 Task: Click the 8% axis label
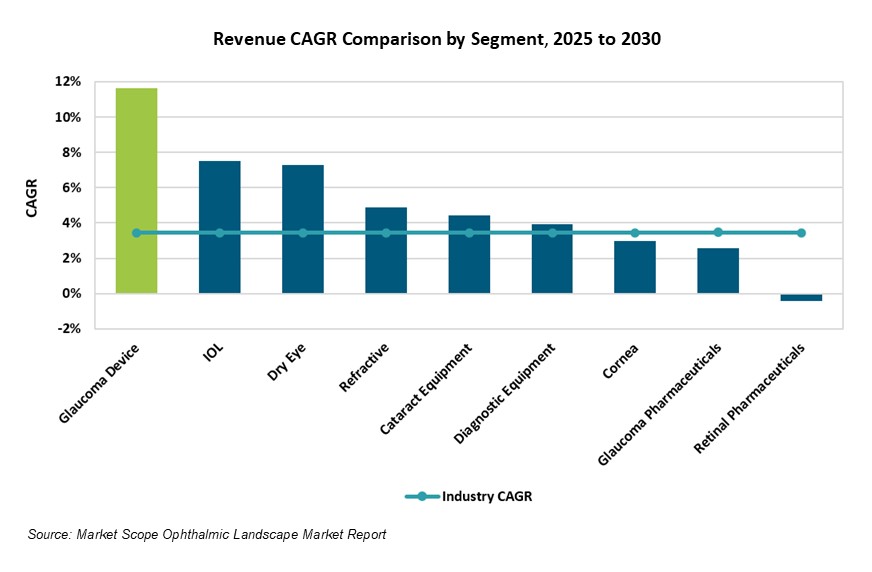click(x=72, y=152)
